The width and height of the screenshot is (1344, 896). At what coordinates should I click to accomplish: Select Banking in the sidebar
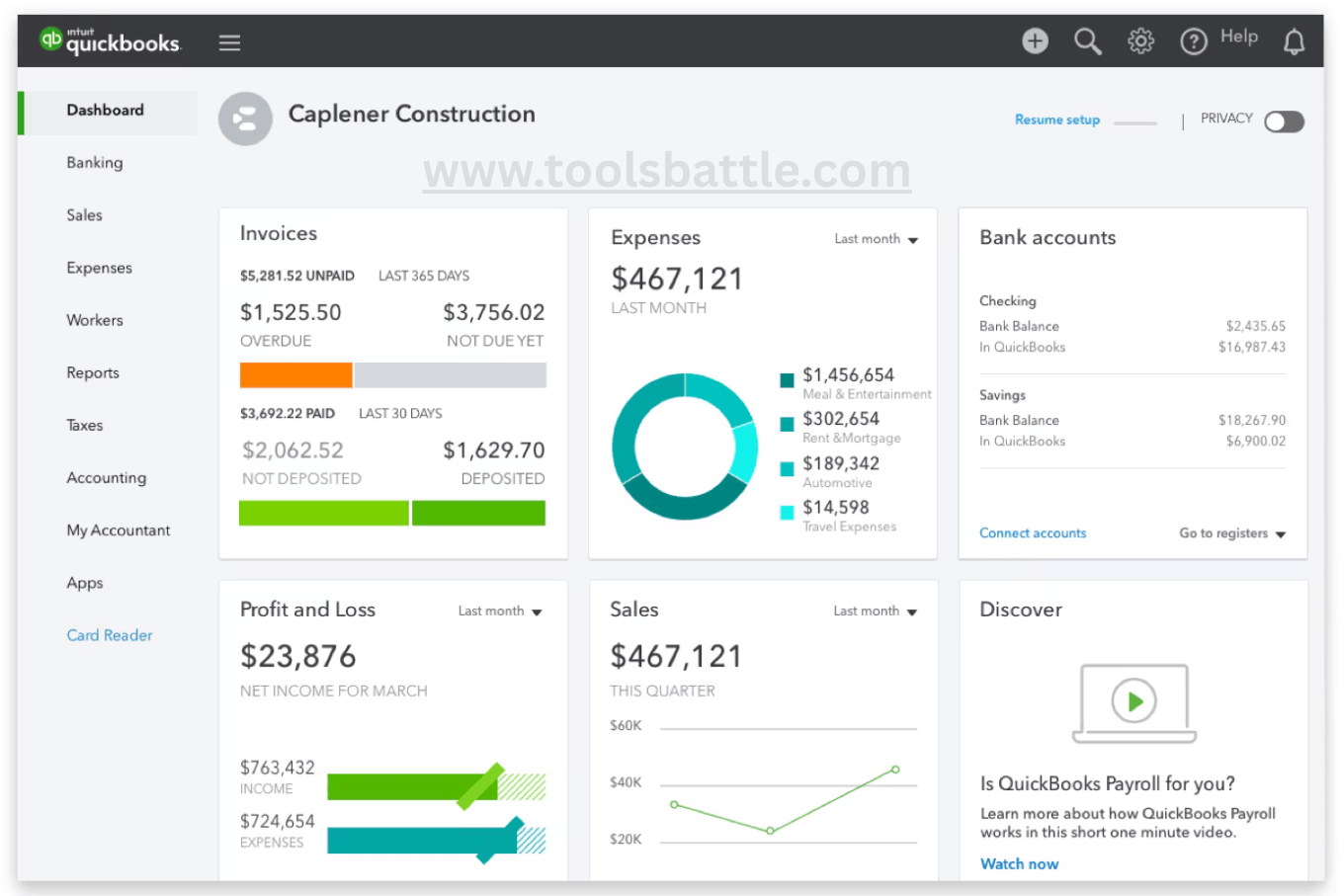coord(95,162)
